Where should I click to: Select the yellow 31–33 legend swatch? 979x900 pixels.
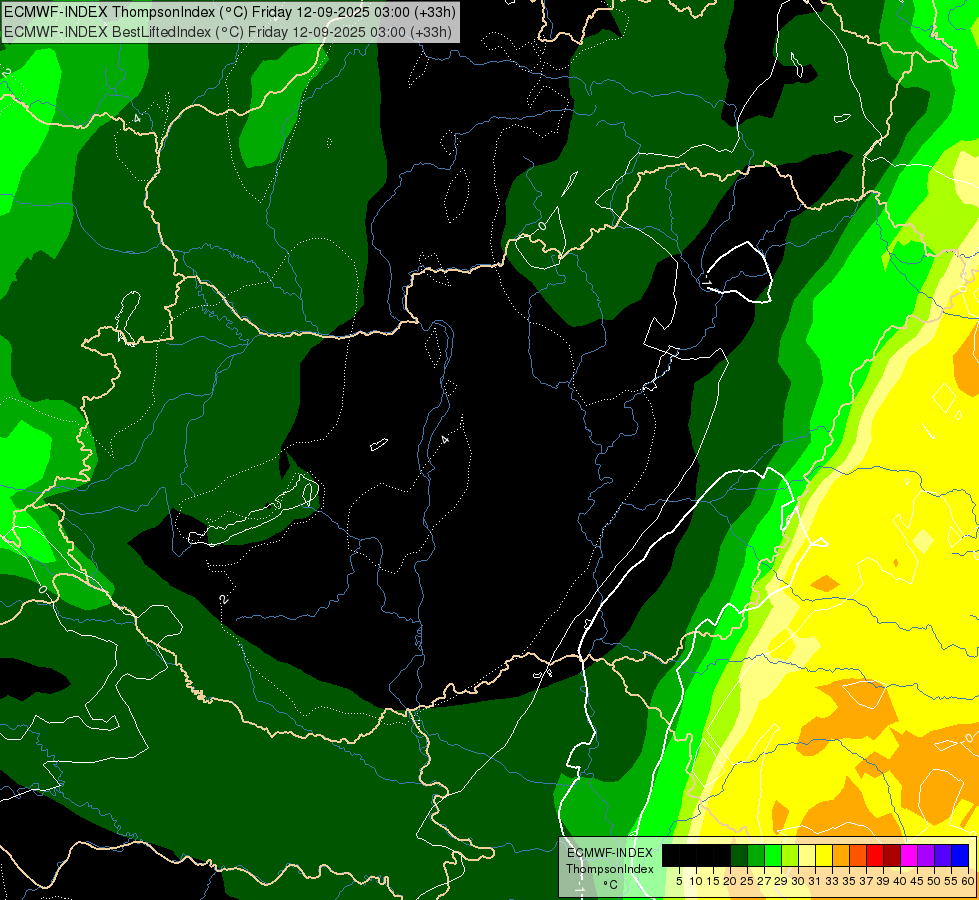pyautogui.click(x=824, y=855)
